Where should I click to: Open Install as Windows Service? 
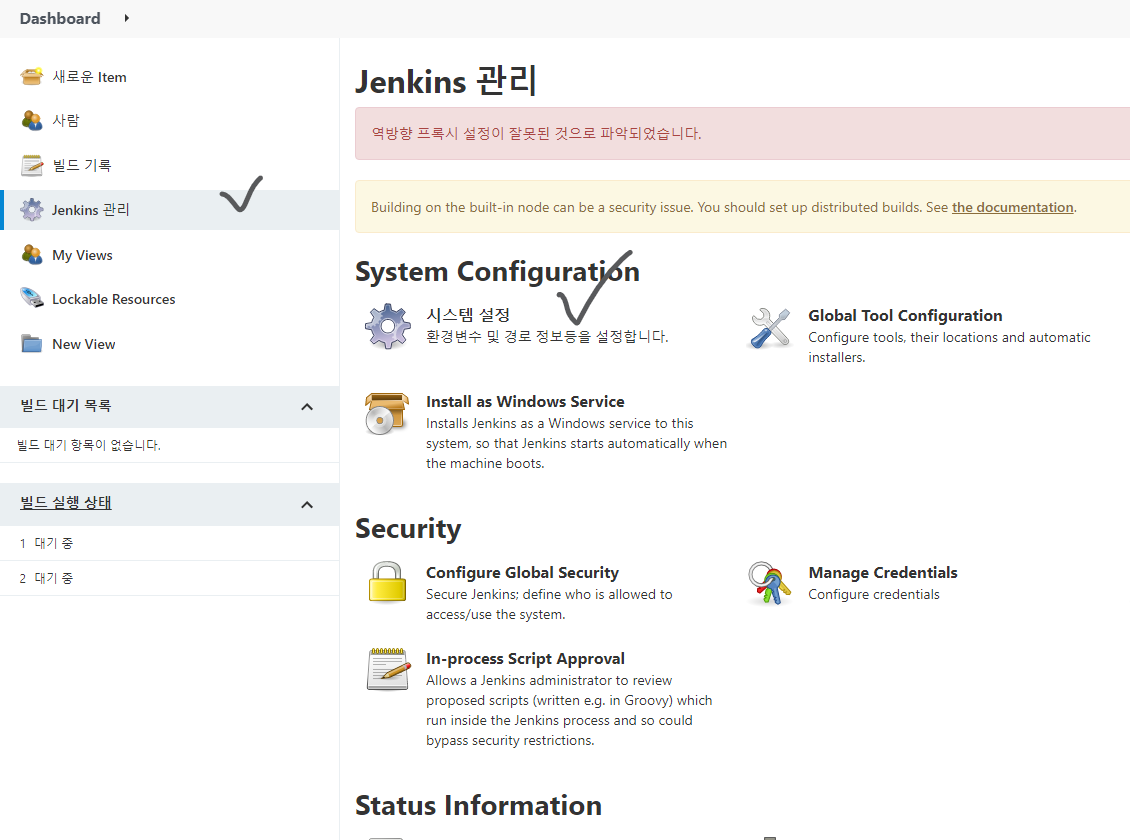[525, 401]
